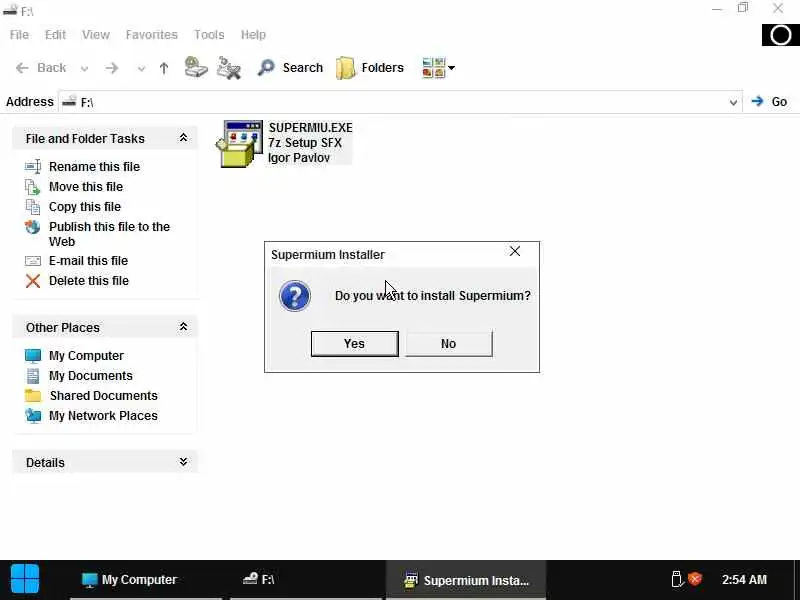This screenshot has width=800, height=600.
Task: Click the Safely Remove Hardware tray icon
Action: click(x=677, y=579)
